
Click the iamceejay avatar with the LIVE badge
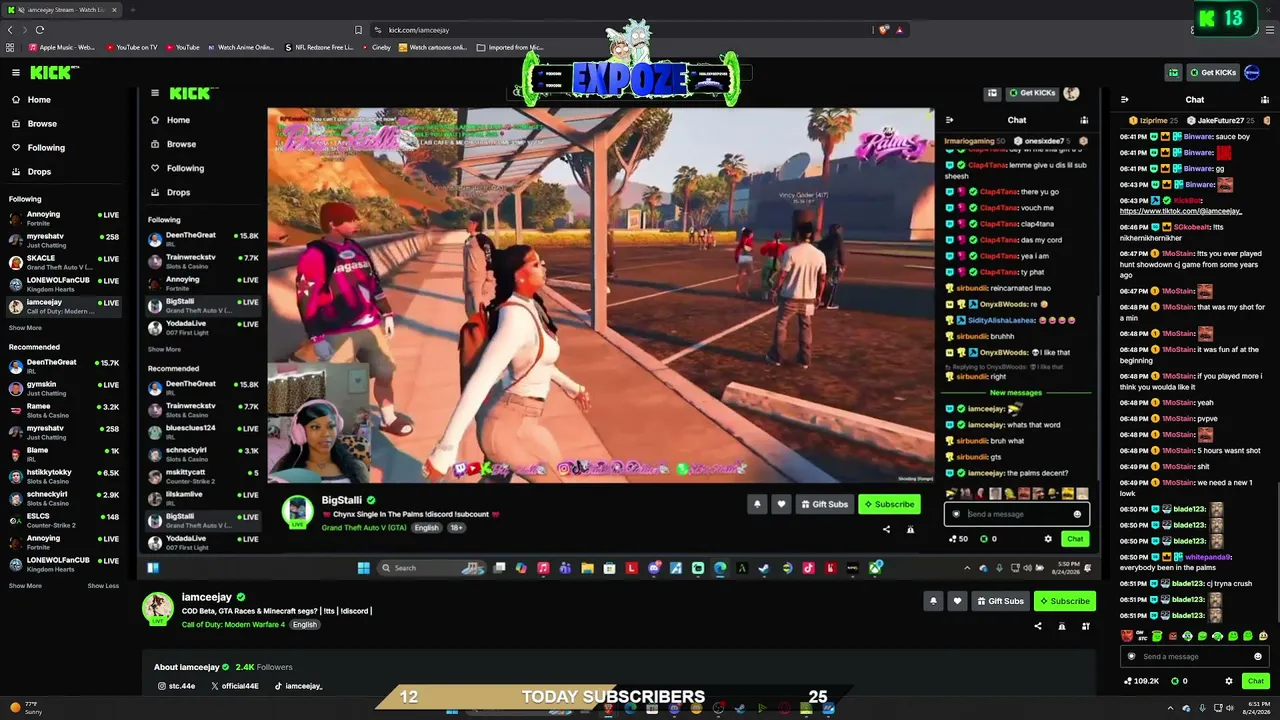point(157,608)
